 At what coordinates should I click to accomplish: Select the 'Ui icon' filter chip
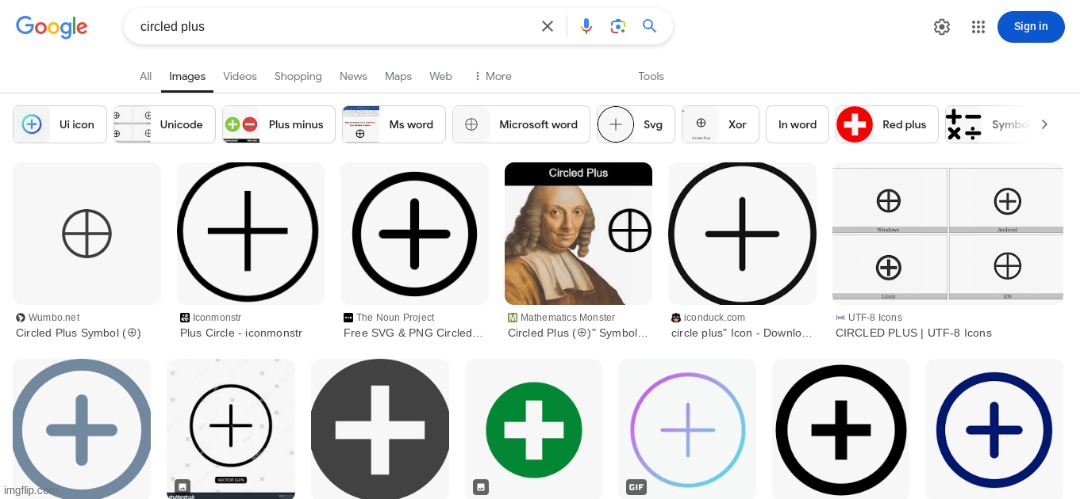pos(60,124)
